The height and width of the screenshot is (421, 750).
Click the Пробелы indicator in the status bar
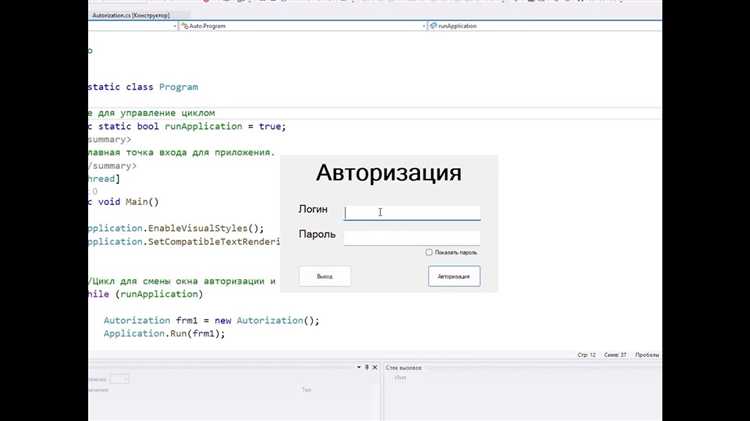pyautogui.click(x=646, y=355)
